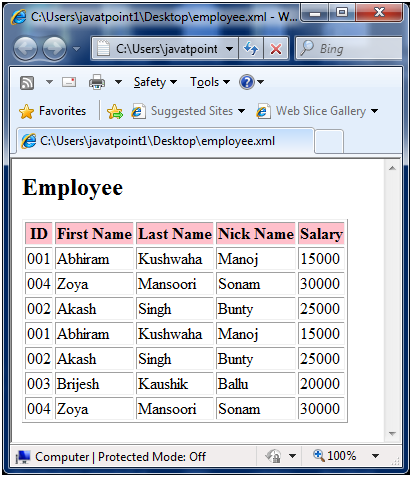Click the Back navigation arrow button
The width and height of the screenshot is (412, 477).
(25, 49)
